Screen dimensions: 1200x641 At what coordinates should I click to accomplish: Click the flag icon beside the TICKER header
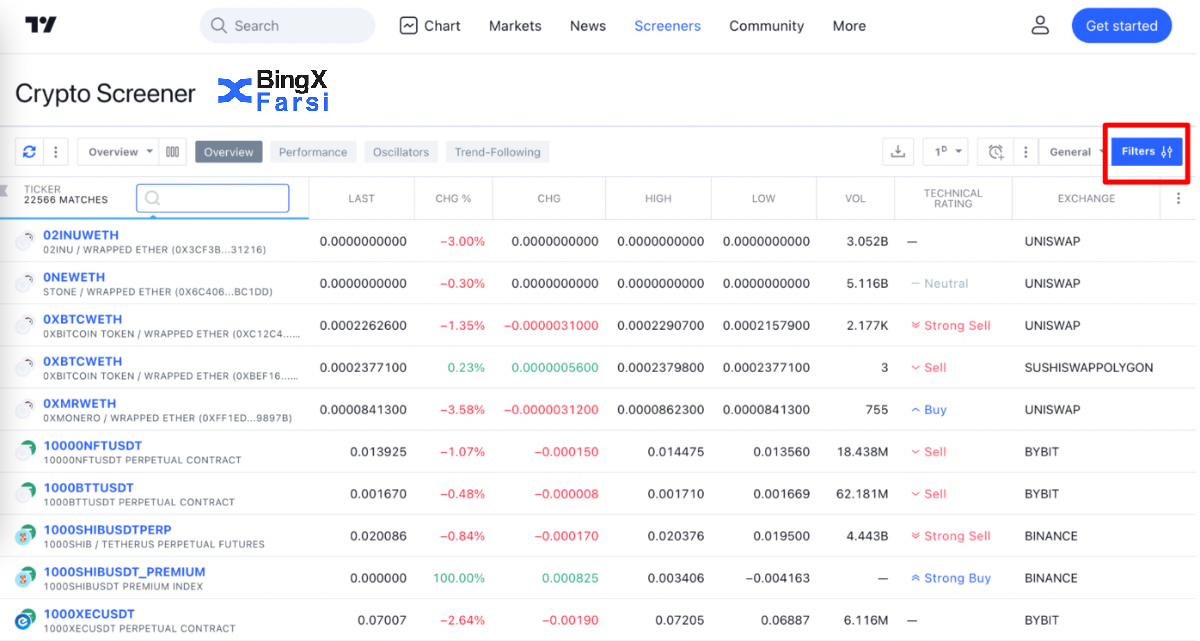click(x=5, y=190)
